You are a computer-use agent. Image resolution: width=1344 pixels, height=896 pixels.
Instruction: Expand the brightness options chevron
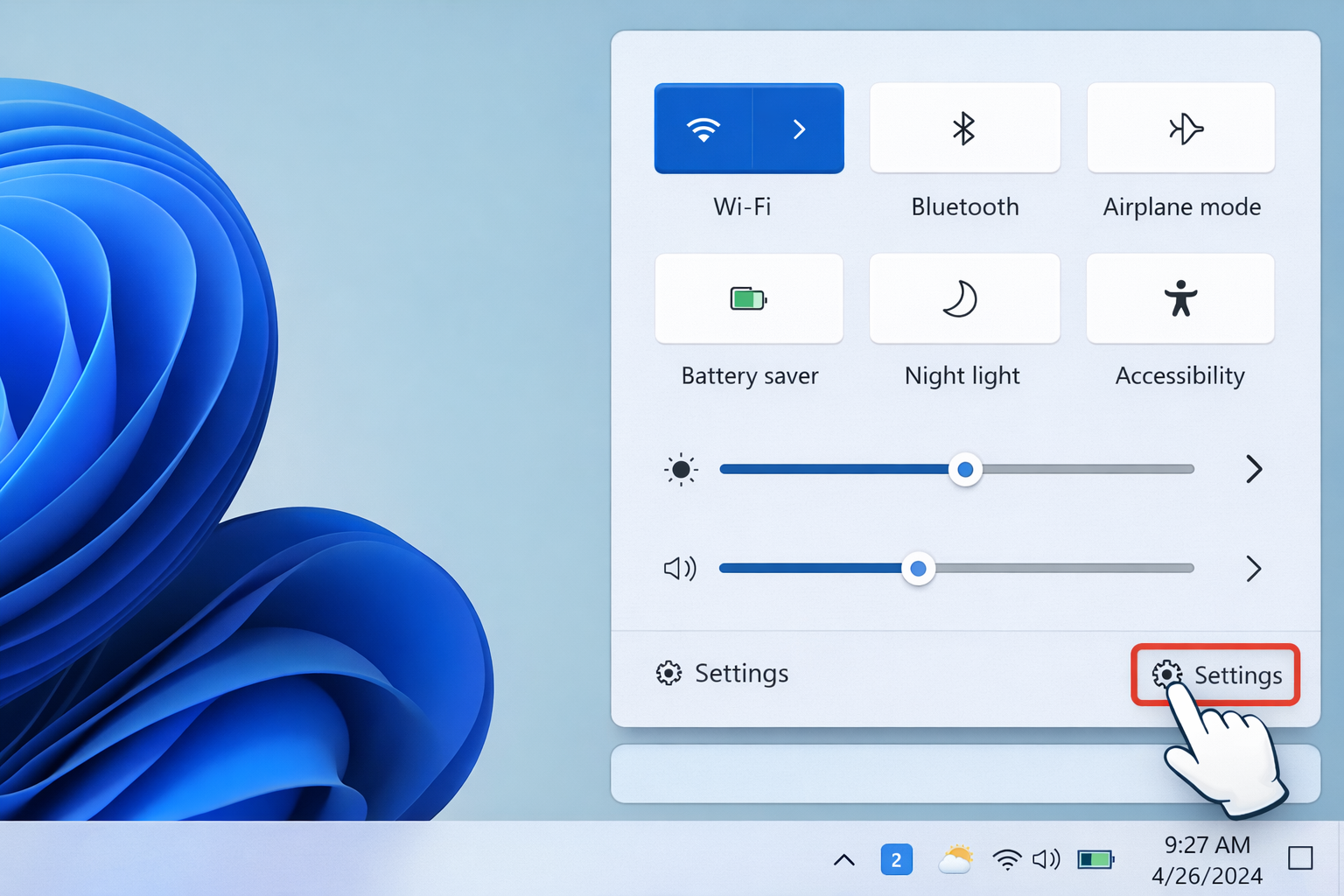point(1253,470)
